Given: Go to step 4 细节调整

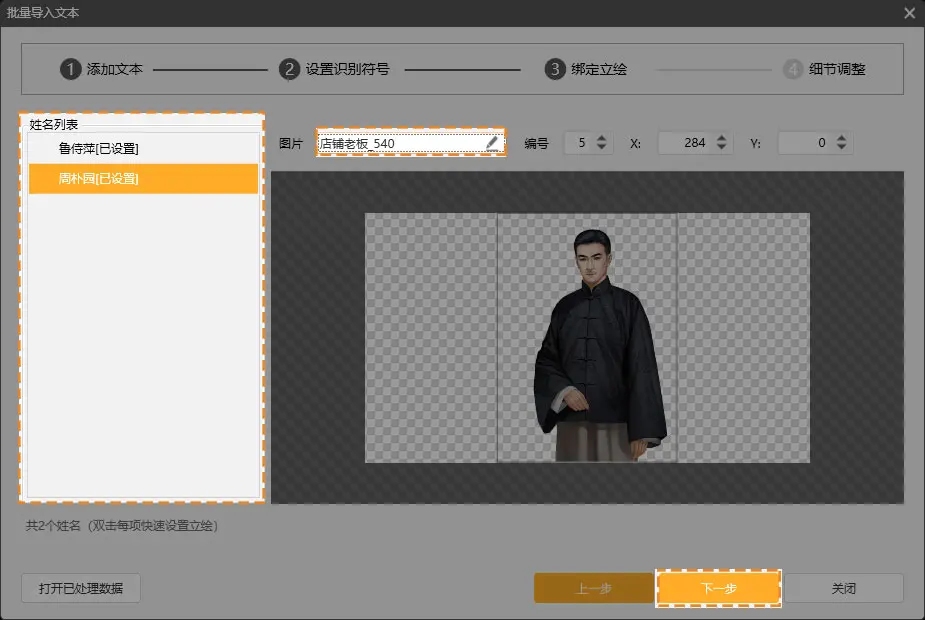Looking at the screenshot, I should (824, 69).
